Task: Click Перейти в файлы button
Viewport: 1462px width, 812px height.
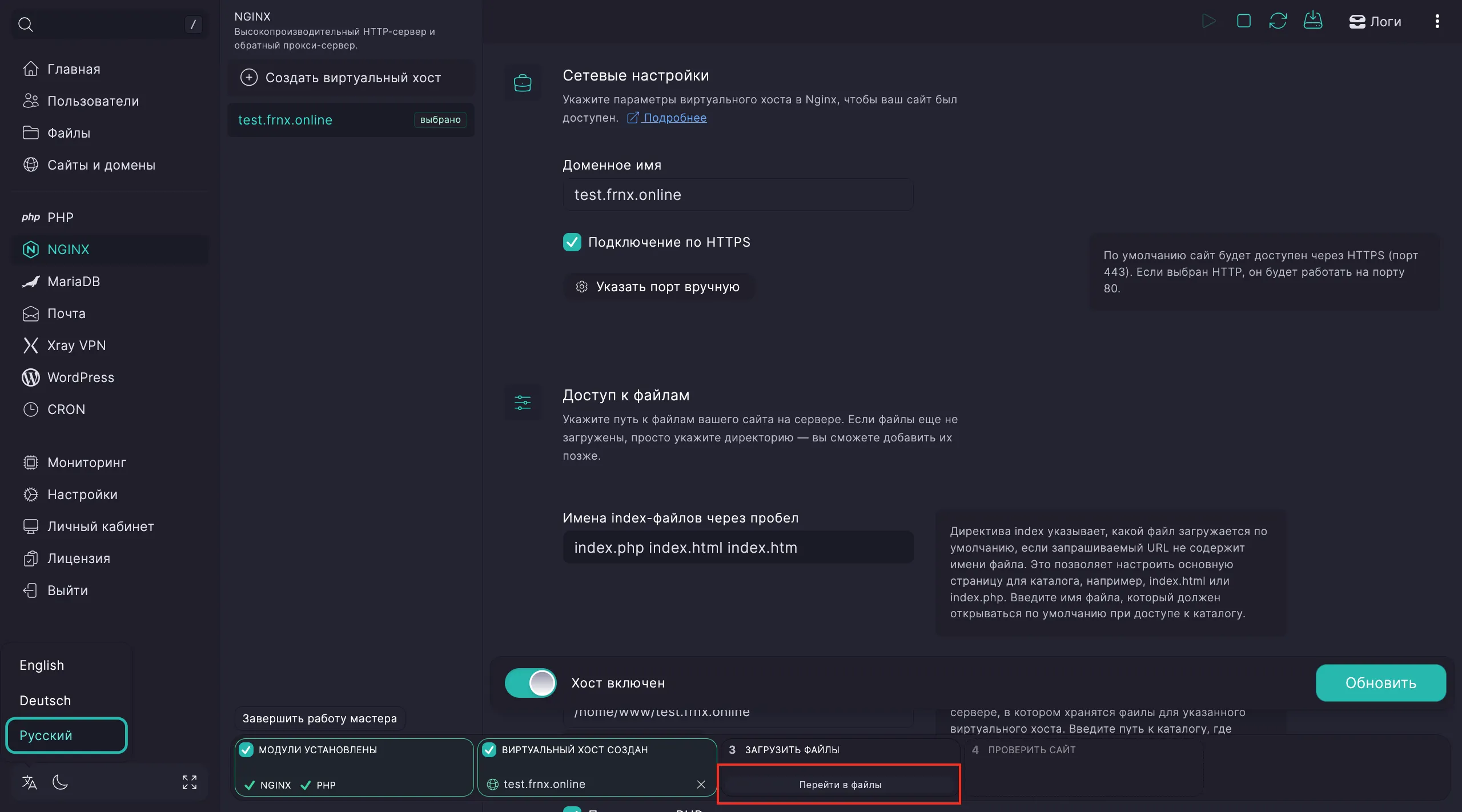Action: coord(840,785)
